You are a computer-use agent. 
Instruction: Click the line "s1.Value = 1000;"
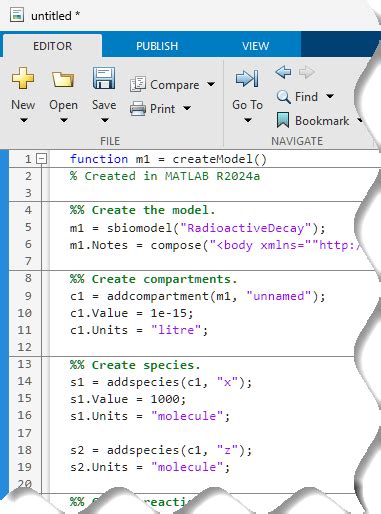pyautogui.click(x=128, y=399)
